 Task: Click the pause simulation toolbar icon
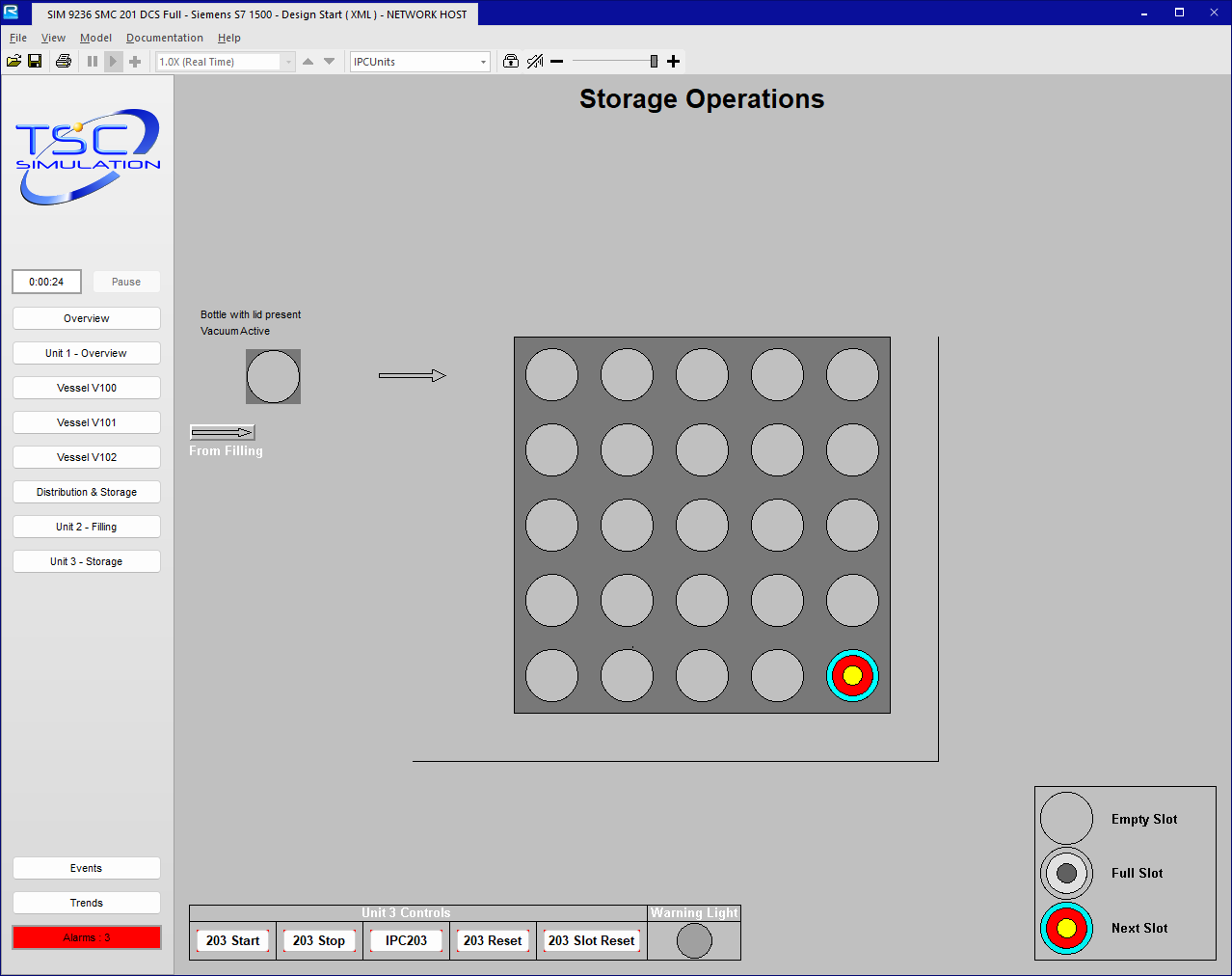point(93,61)
